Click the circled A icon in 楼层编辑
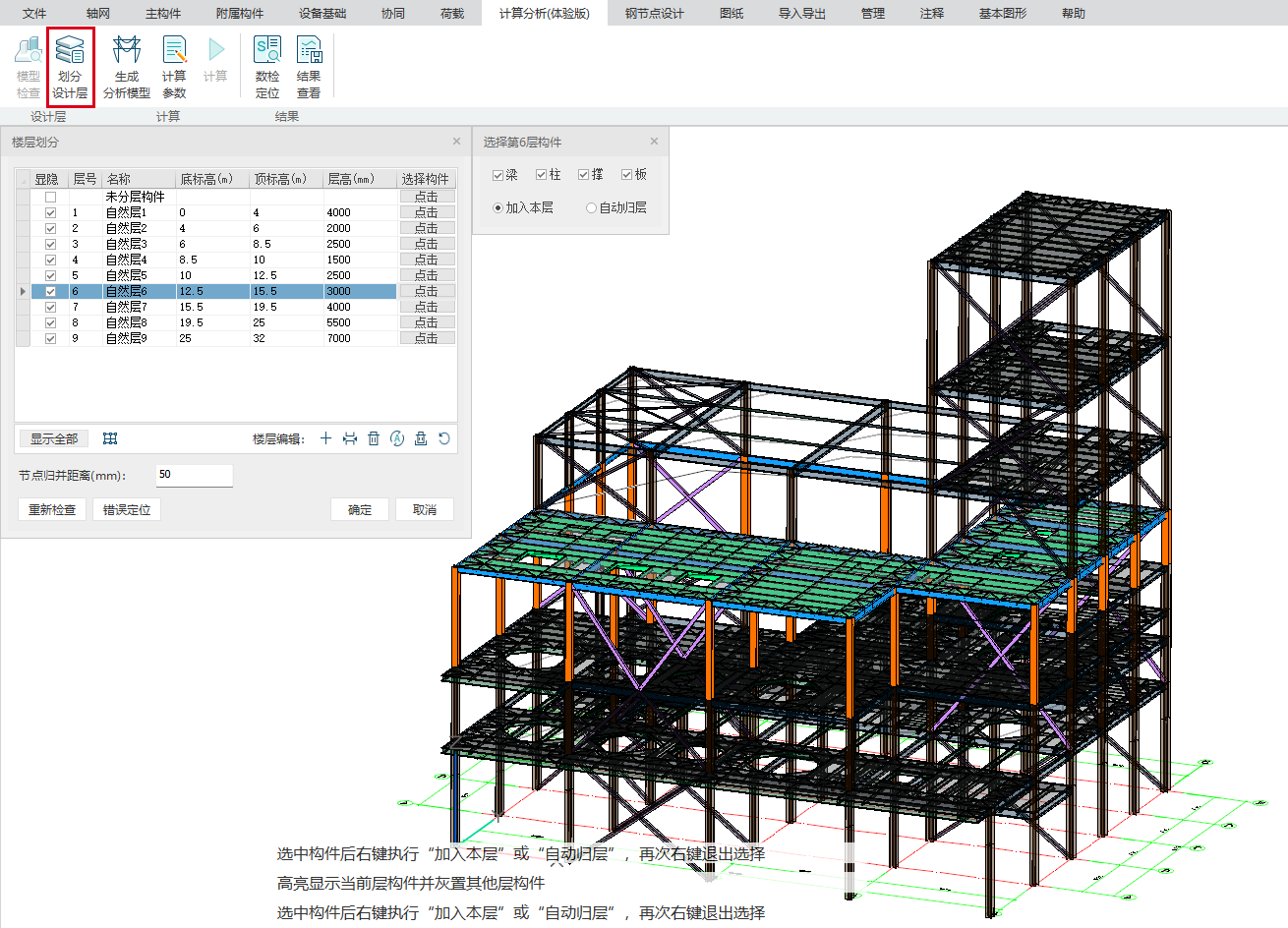Screen dimensions: 1288x928 pos(397,438)
